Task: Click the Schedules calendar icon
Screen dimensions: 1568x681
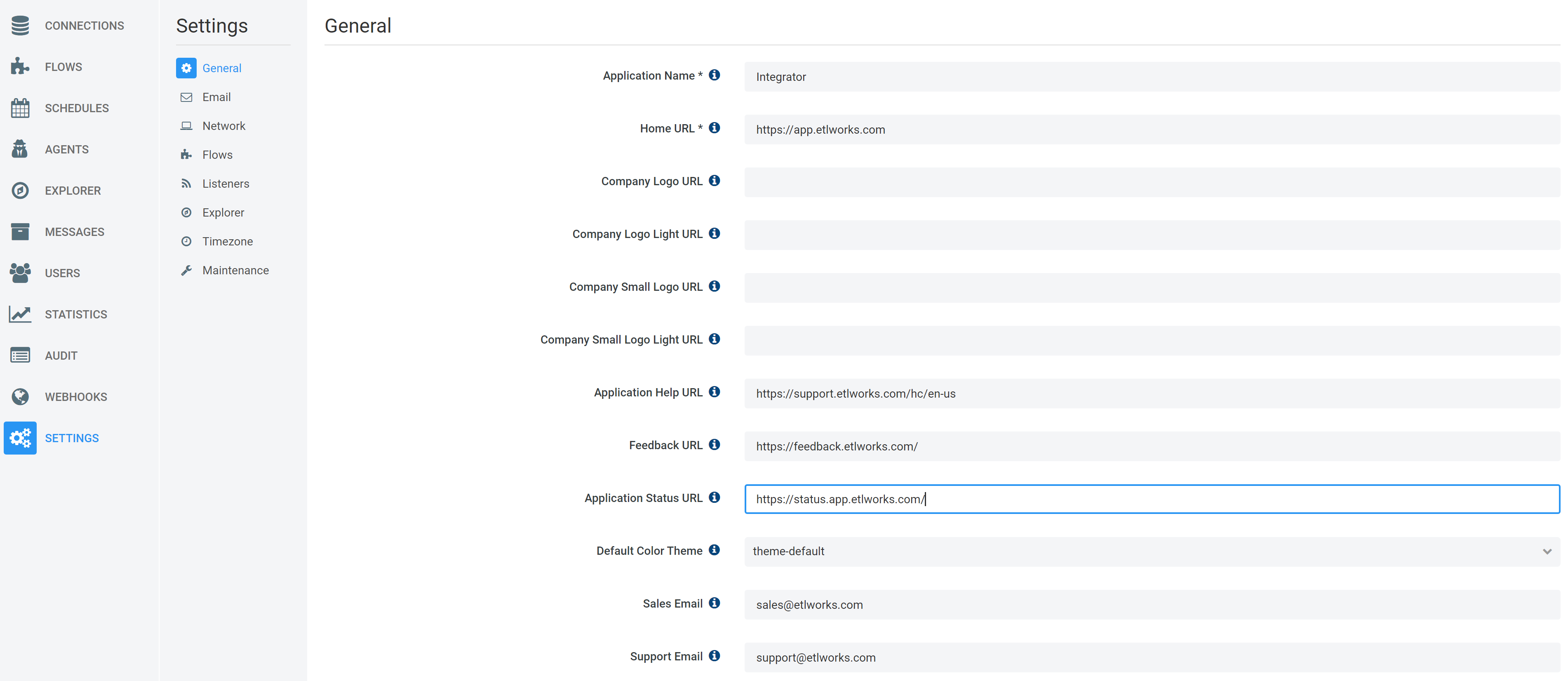Action: pyautogui.click(x=20, y=108)
